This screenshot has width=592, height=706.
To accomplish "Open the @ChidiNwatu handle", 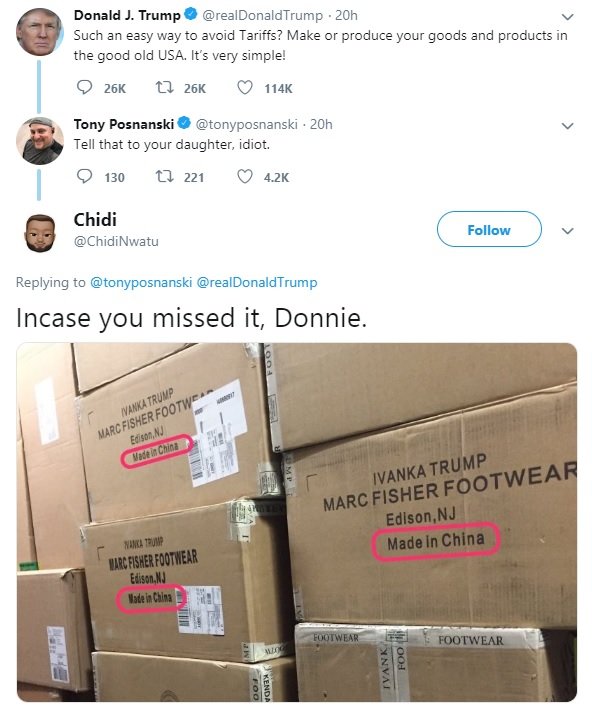I will [x=116, y=241].
